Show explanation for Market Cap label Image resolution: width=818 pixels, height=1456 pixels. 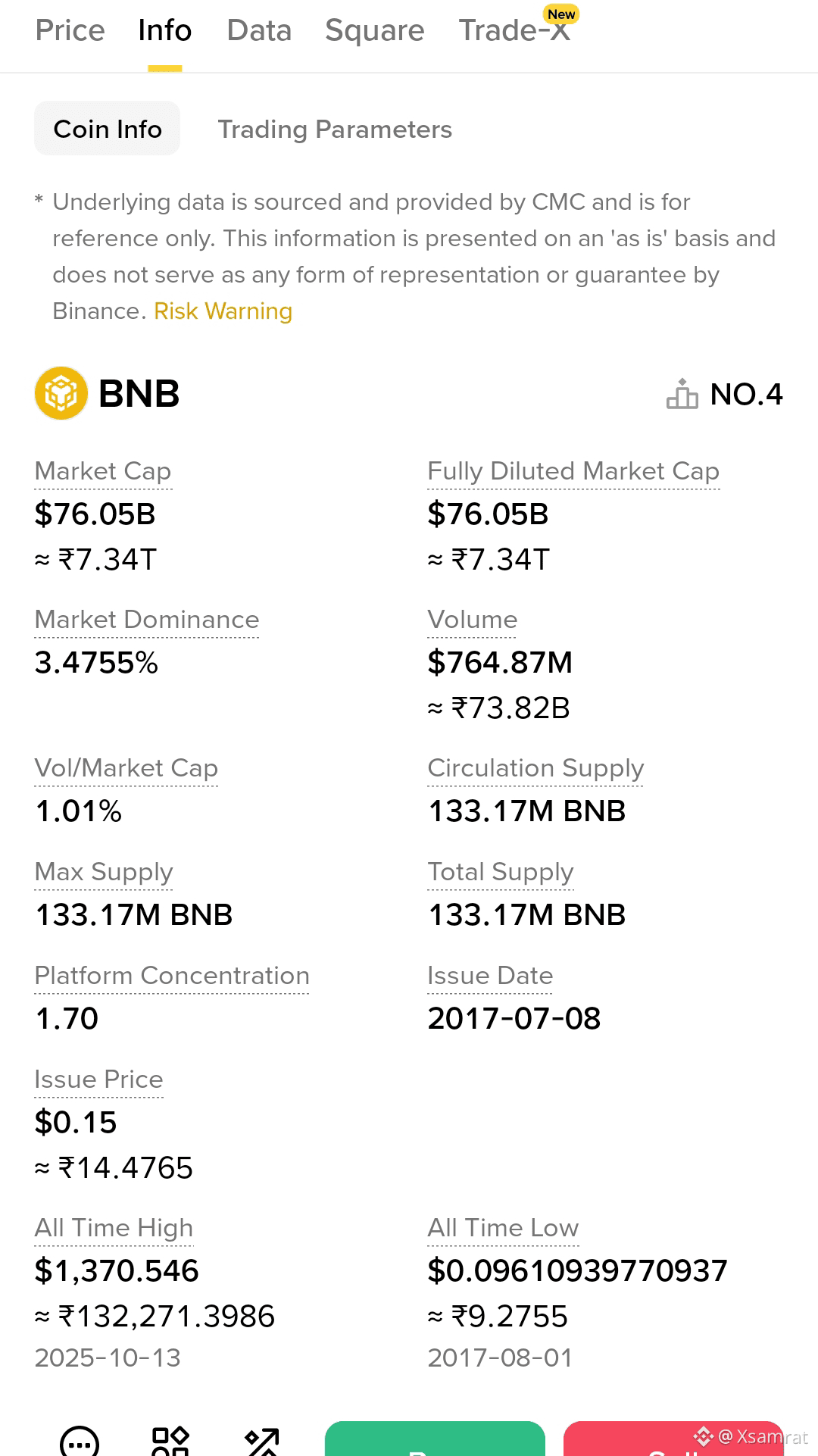103,471
